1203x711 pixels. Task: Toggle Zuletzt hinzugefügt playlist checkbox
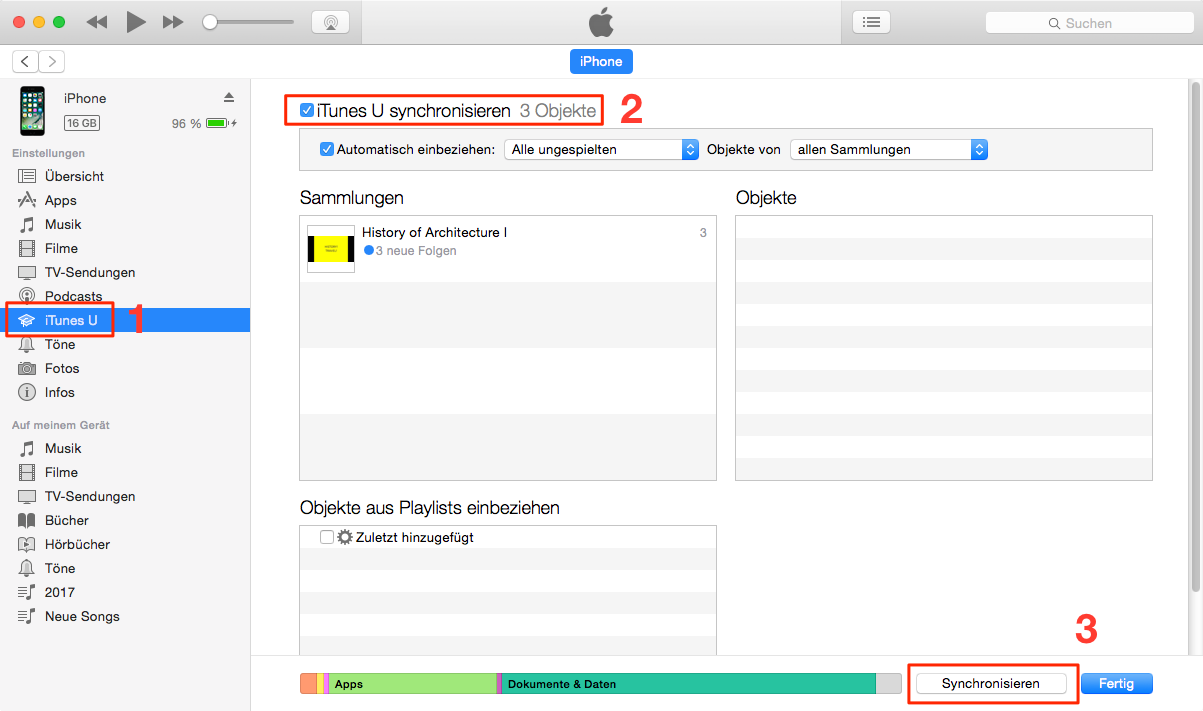pos(327,537)
